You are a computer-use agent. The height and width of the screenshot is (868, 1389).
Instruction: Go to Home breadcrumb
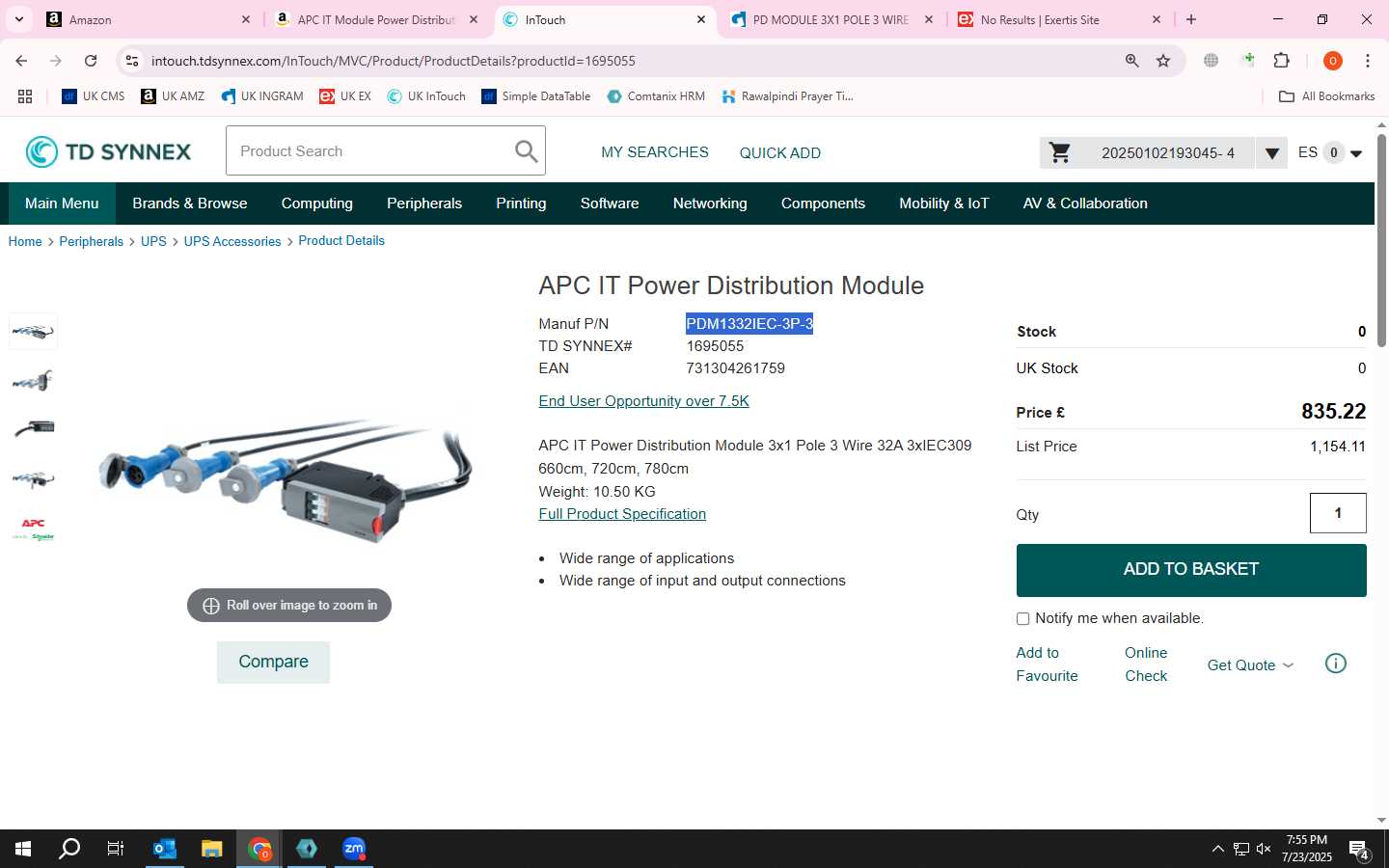pos(25,242)
